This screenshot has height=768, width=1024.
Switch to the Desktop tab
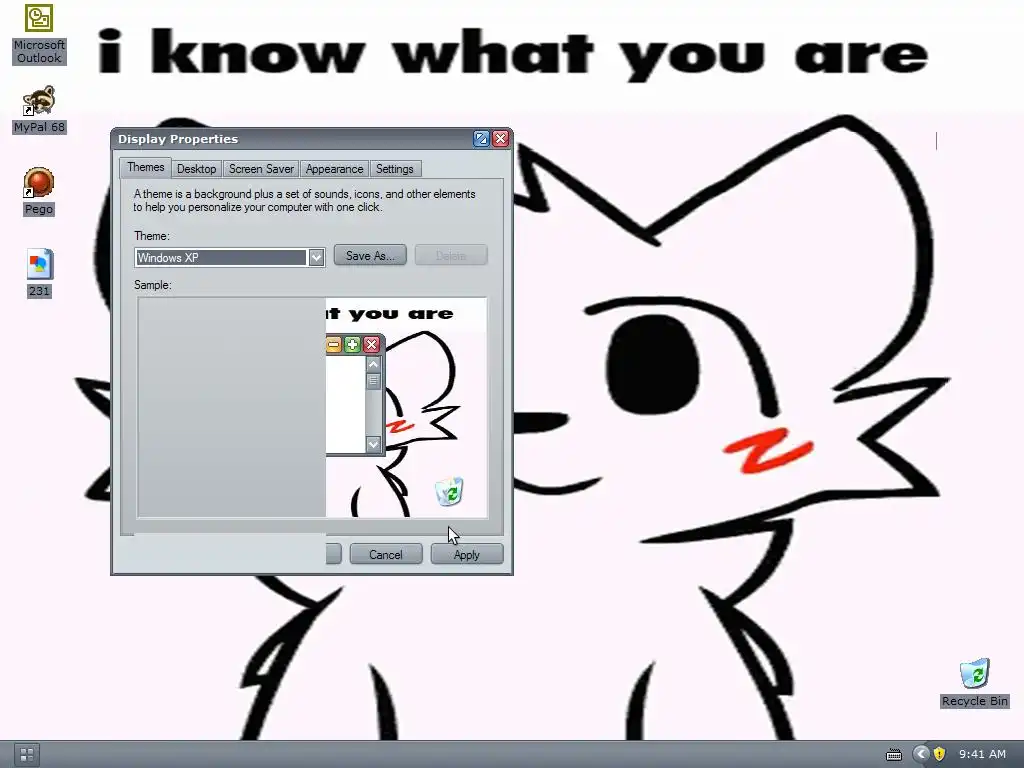point(197,169)
